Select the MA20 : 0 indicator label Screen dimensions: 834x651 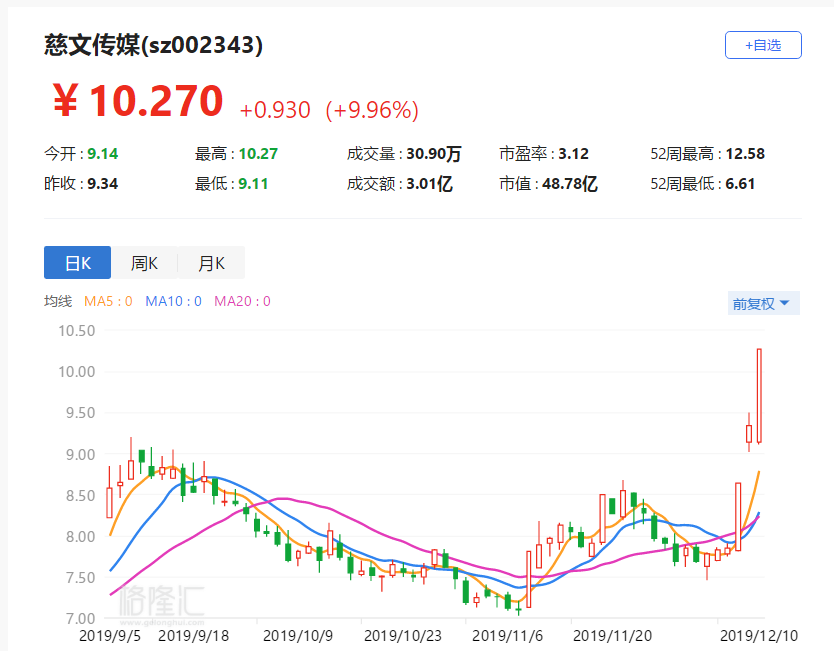click(x=242, y=302)
